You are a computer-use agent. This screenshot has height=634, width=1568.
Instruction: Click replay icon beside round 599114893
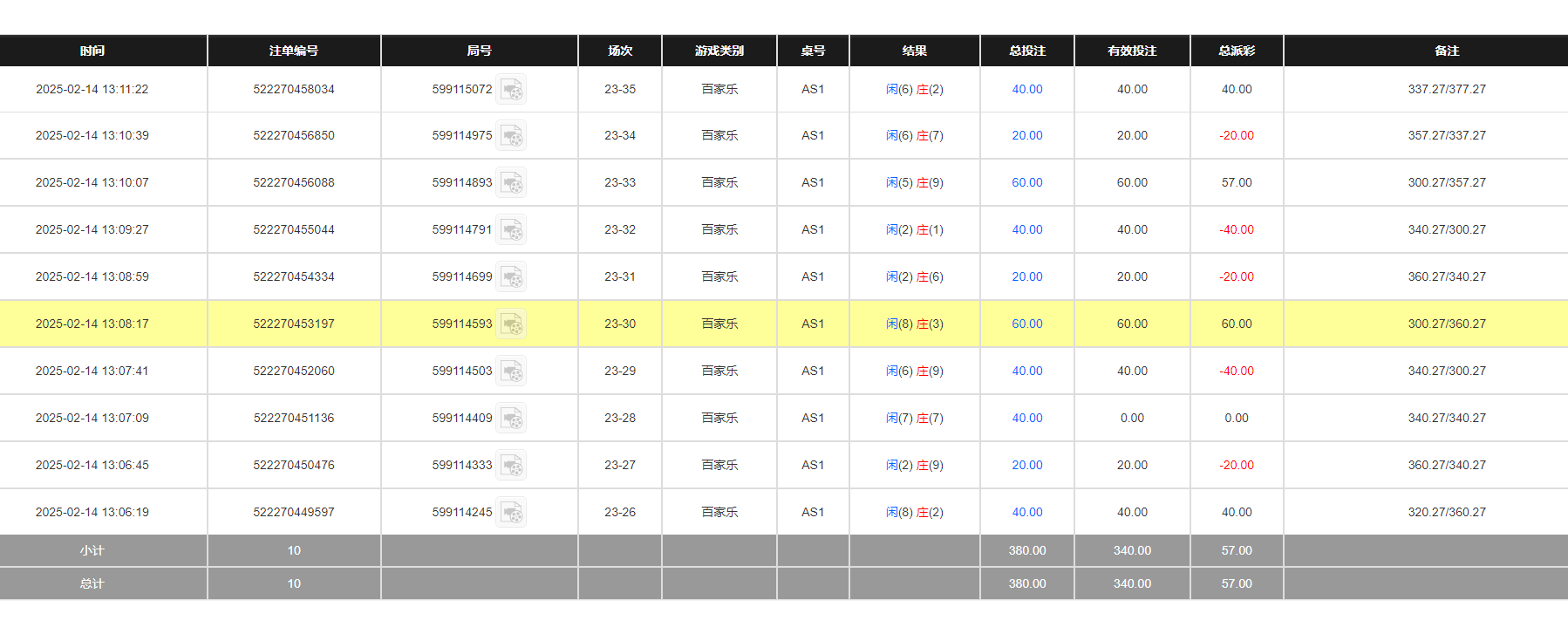click(511, 183)
